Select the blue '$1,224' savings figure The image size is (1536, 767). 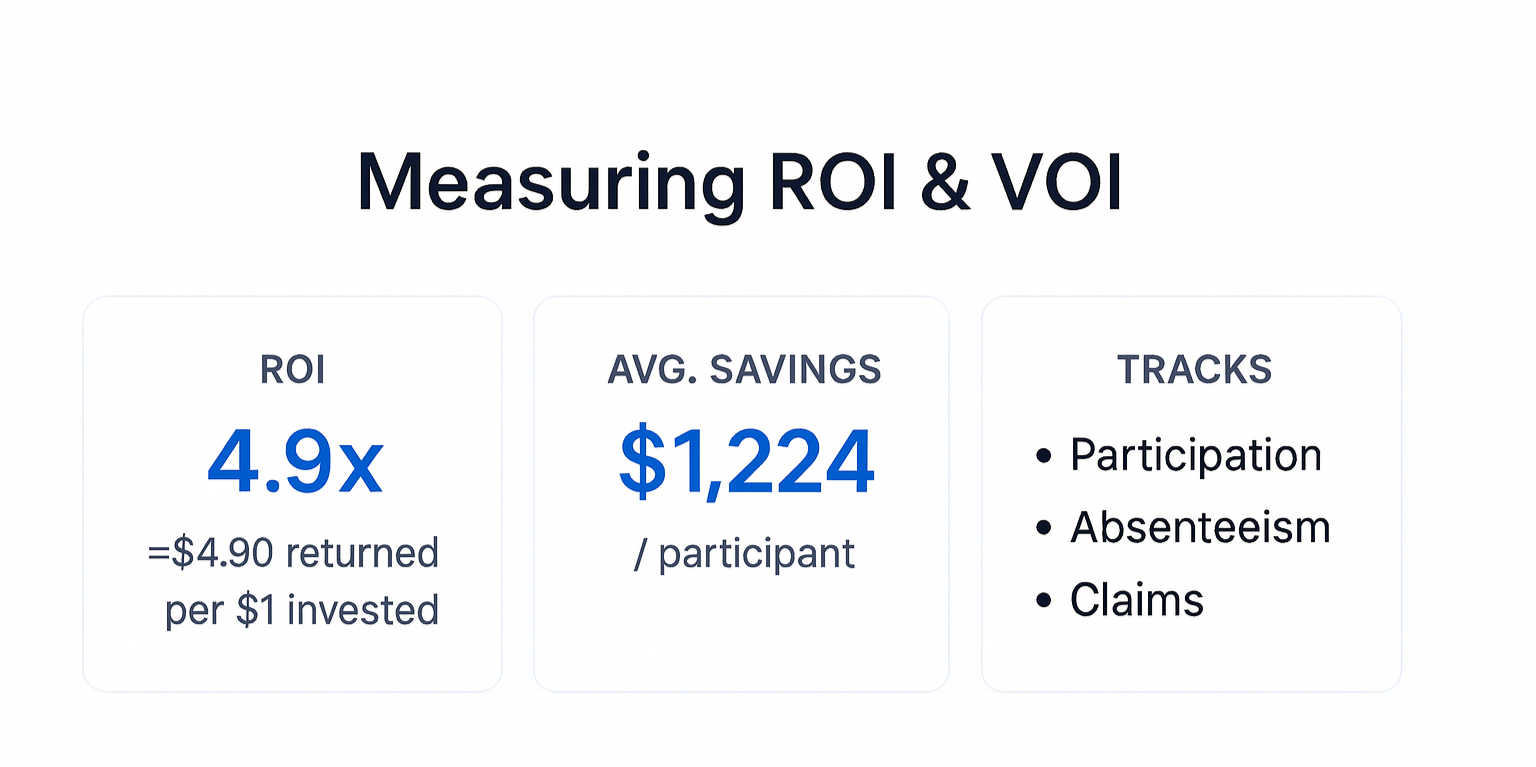coord(746,464)
